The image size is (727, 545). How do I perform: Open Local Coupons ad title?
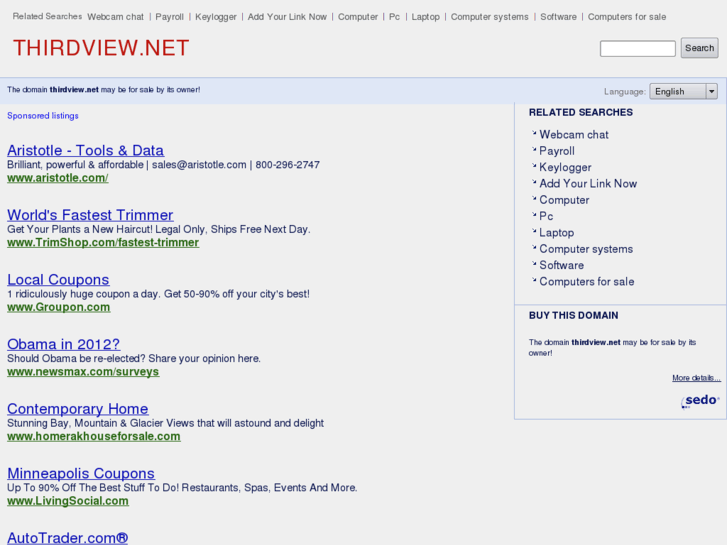58,279
